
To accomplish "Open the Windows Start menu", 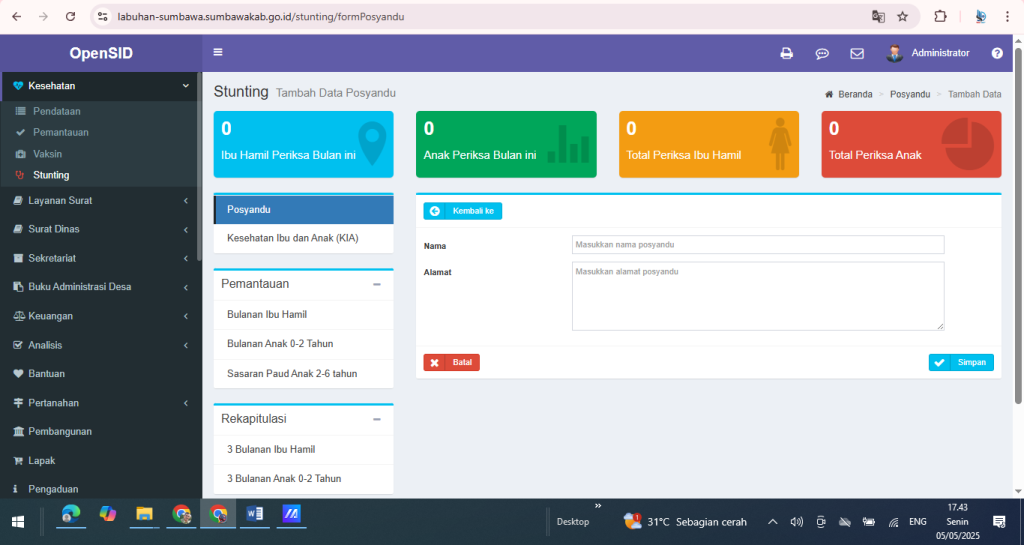I will pos(18,522).
